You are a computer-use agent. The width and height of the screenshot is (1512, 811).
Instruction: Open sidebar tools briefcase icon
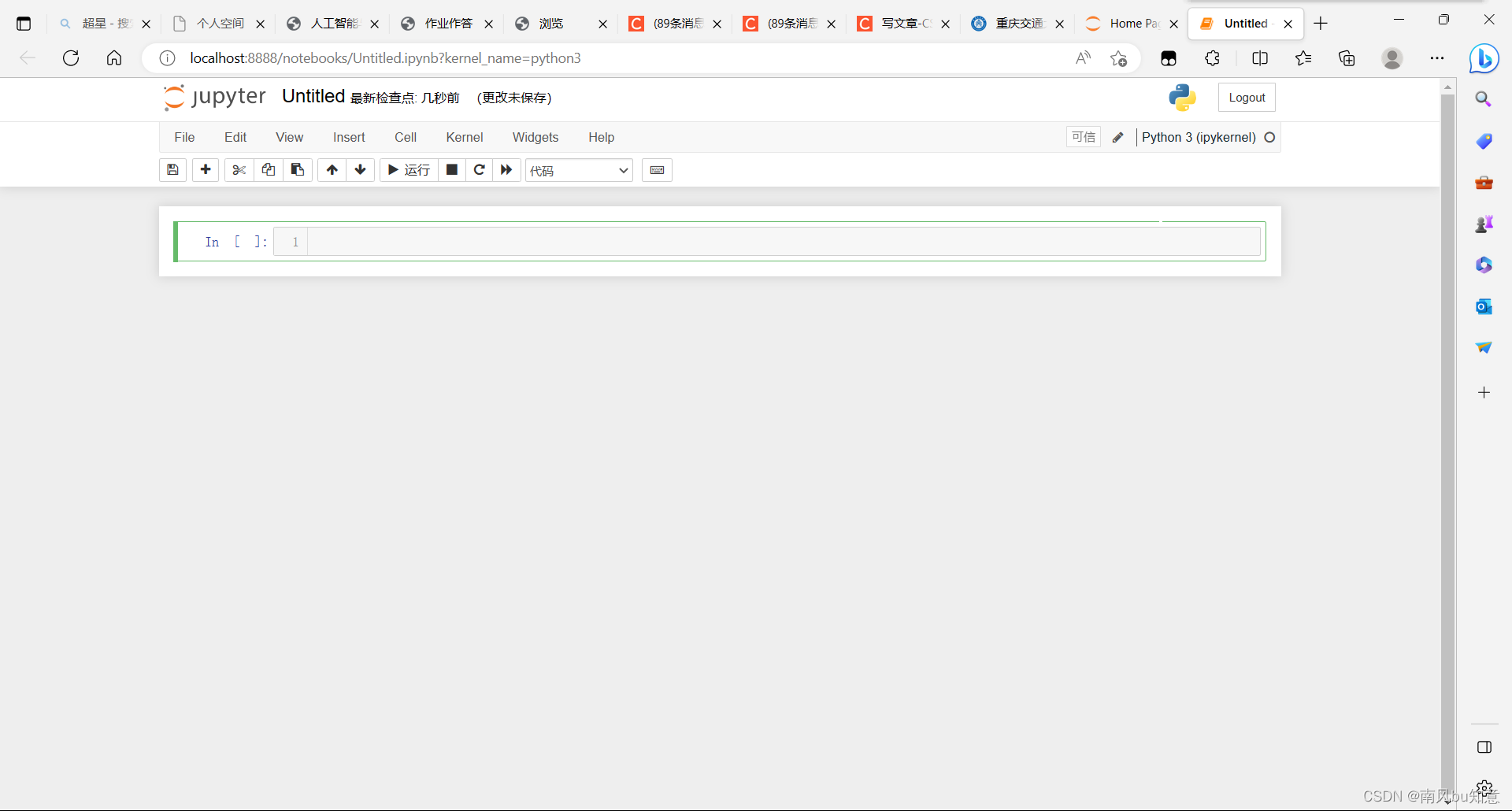pyautogui.click(x=1484, y=183)
